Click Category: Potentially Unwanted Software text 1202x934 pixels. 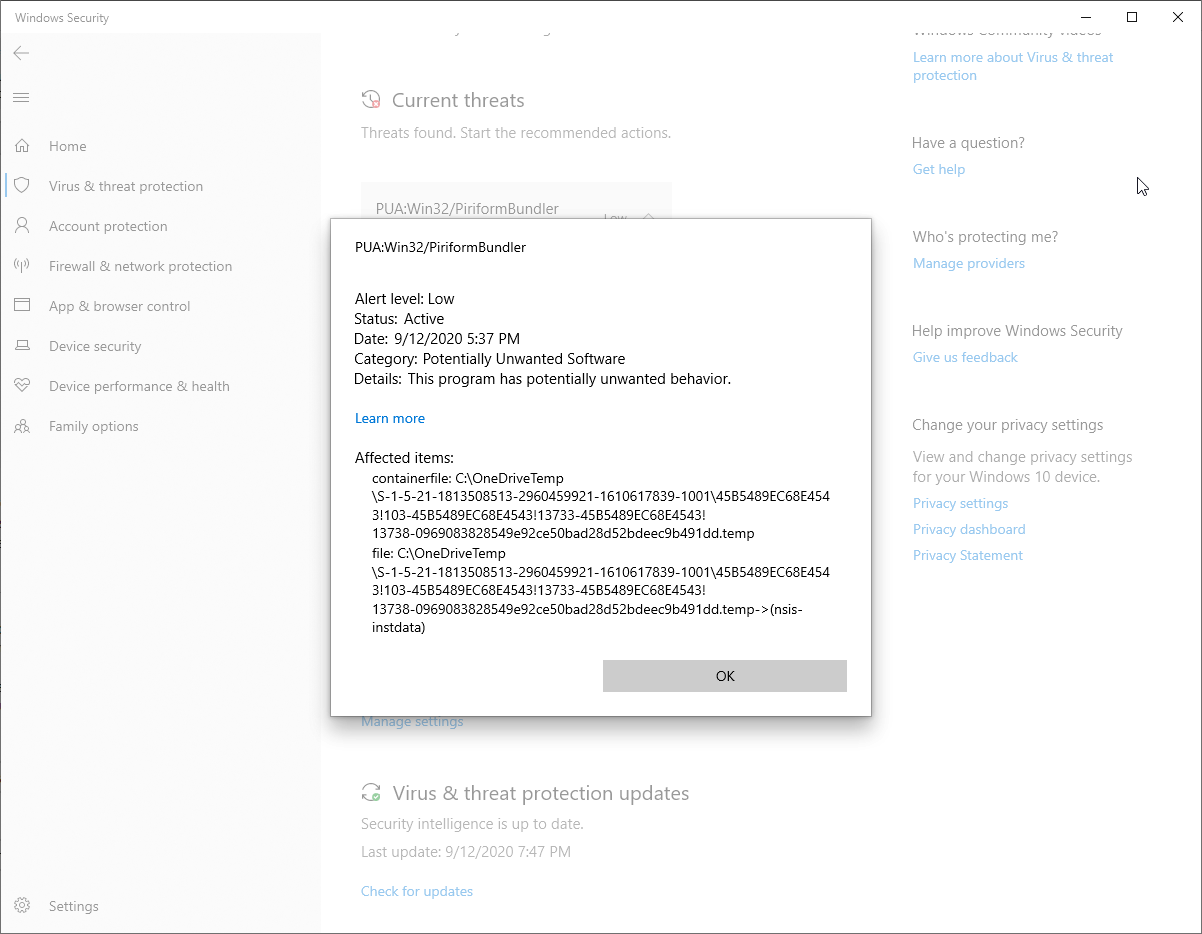point(490,359)
